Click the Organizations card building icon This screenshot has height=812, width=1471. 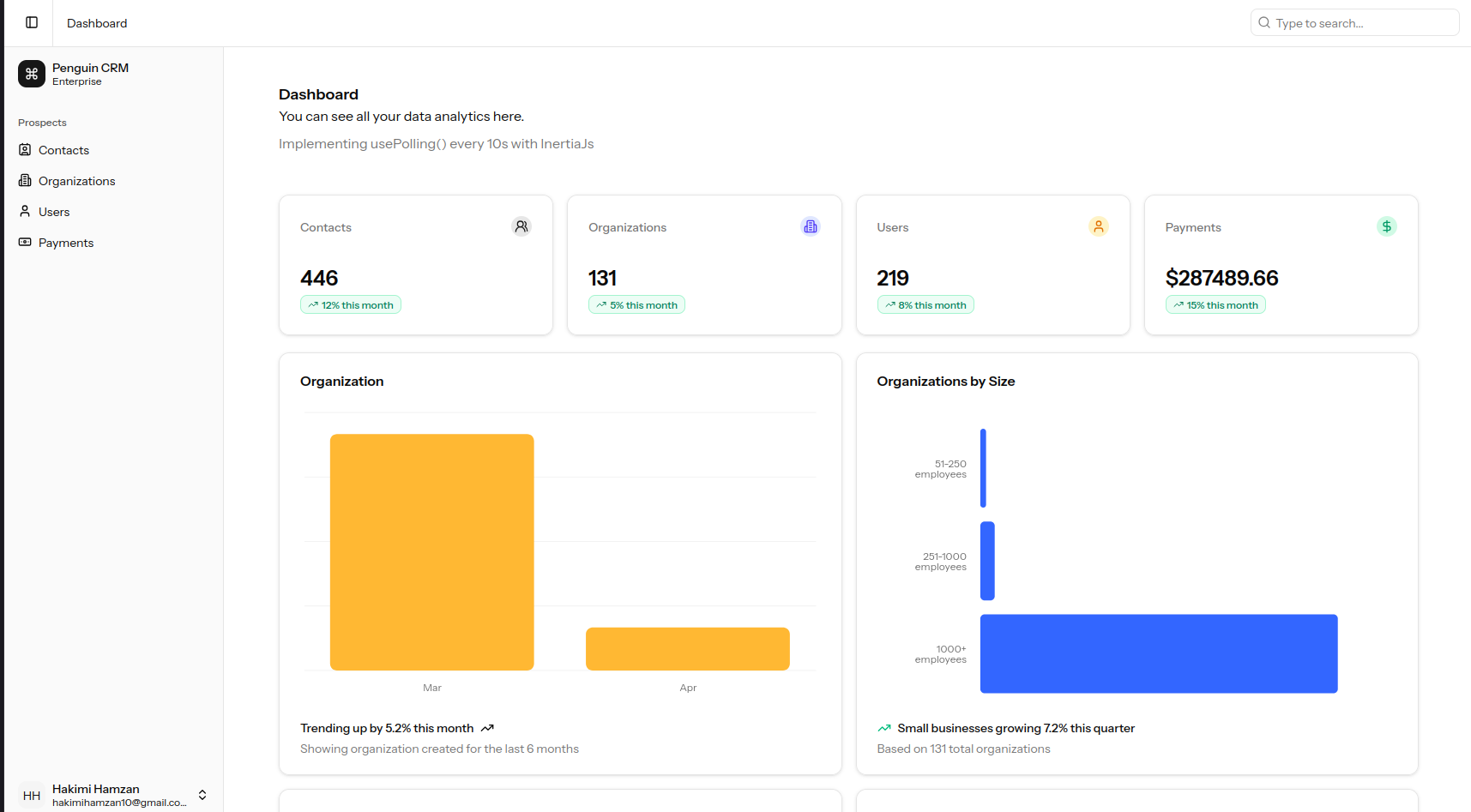pos(810,226)
